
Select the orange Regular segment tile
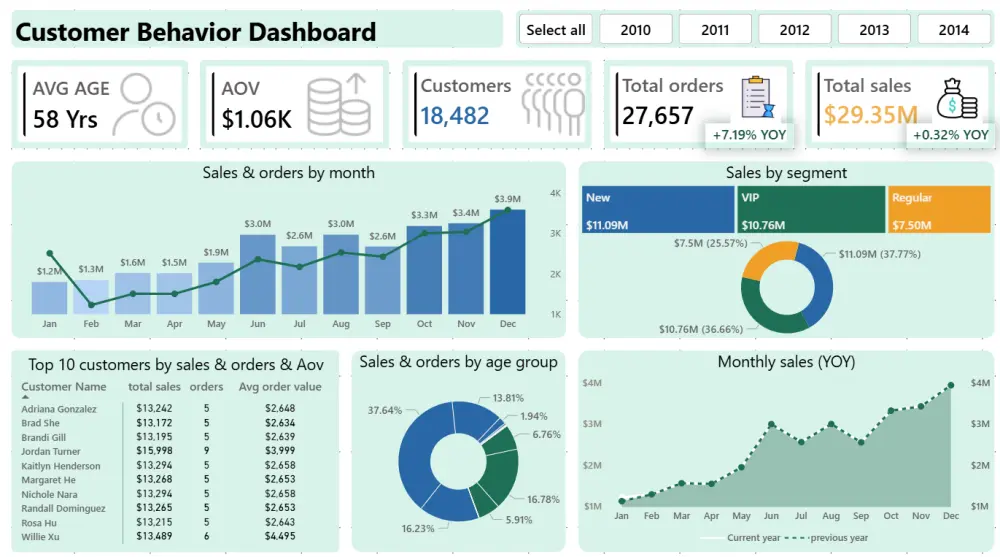(x=939, y=209)
